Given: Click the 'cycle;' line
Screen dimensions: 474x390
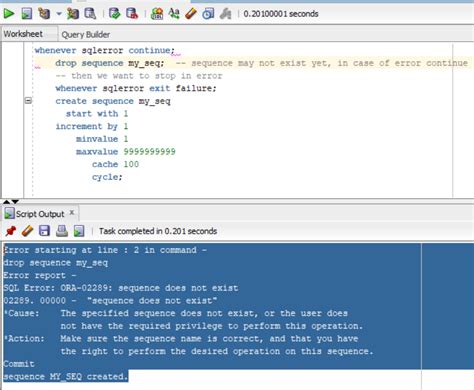Looking at the screenshot, I should click(107, 177).
